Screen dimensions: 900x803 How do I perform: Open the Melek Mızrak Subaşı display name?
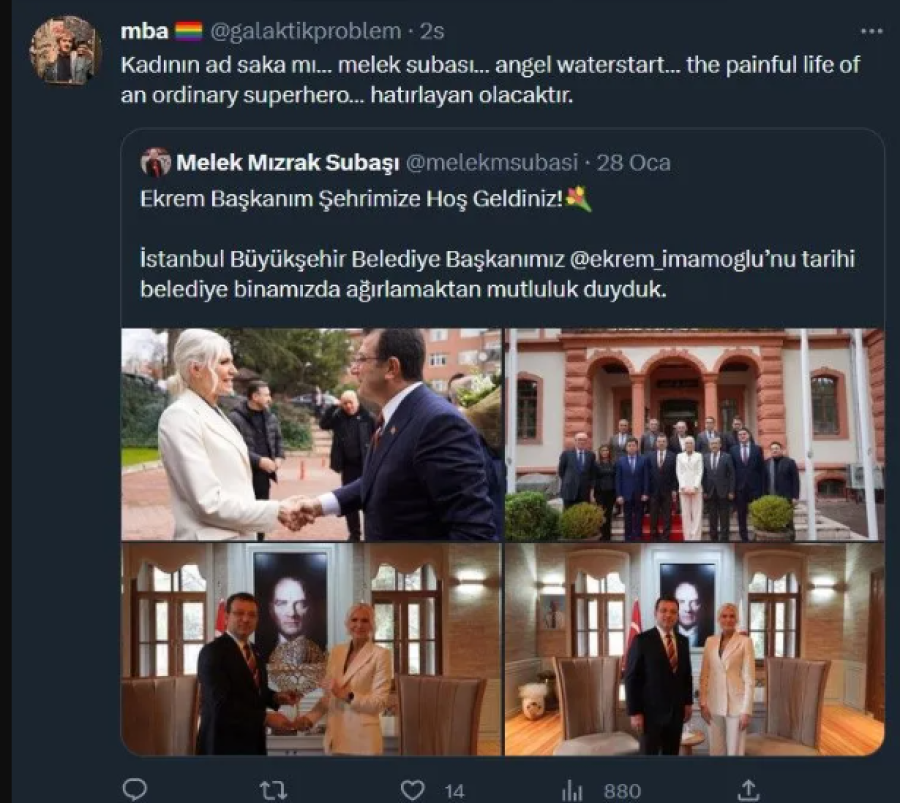[x=288, y=162]
